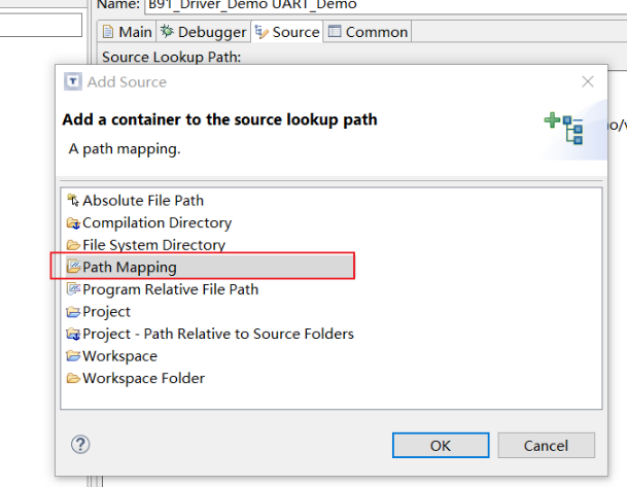Select the Absolute File Path icon

tap(73, 200)
